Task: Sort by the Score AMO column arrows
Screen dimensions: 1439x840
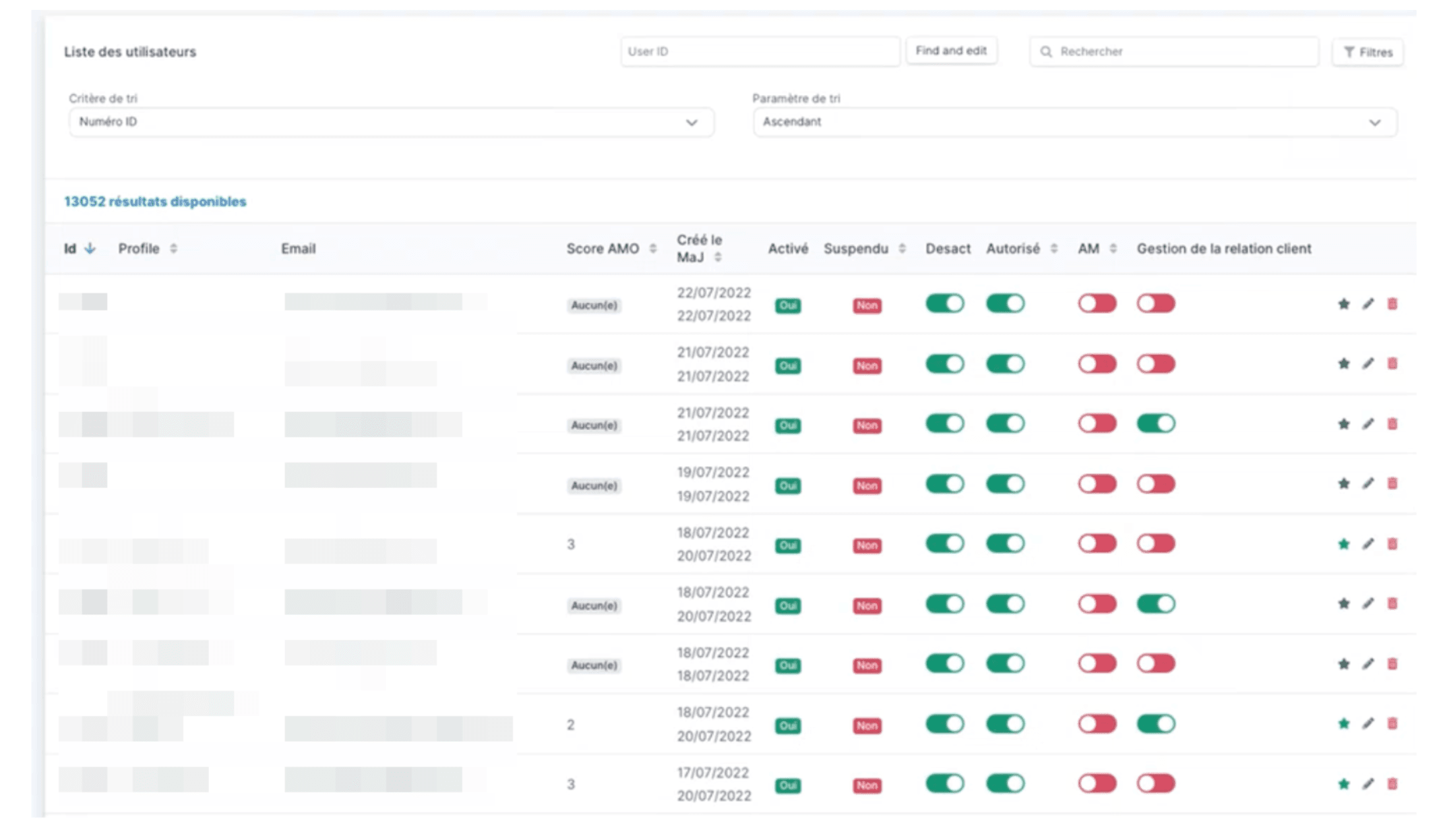Action: 653,249
